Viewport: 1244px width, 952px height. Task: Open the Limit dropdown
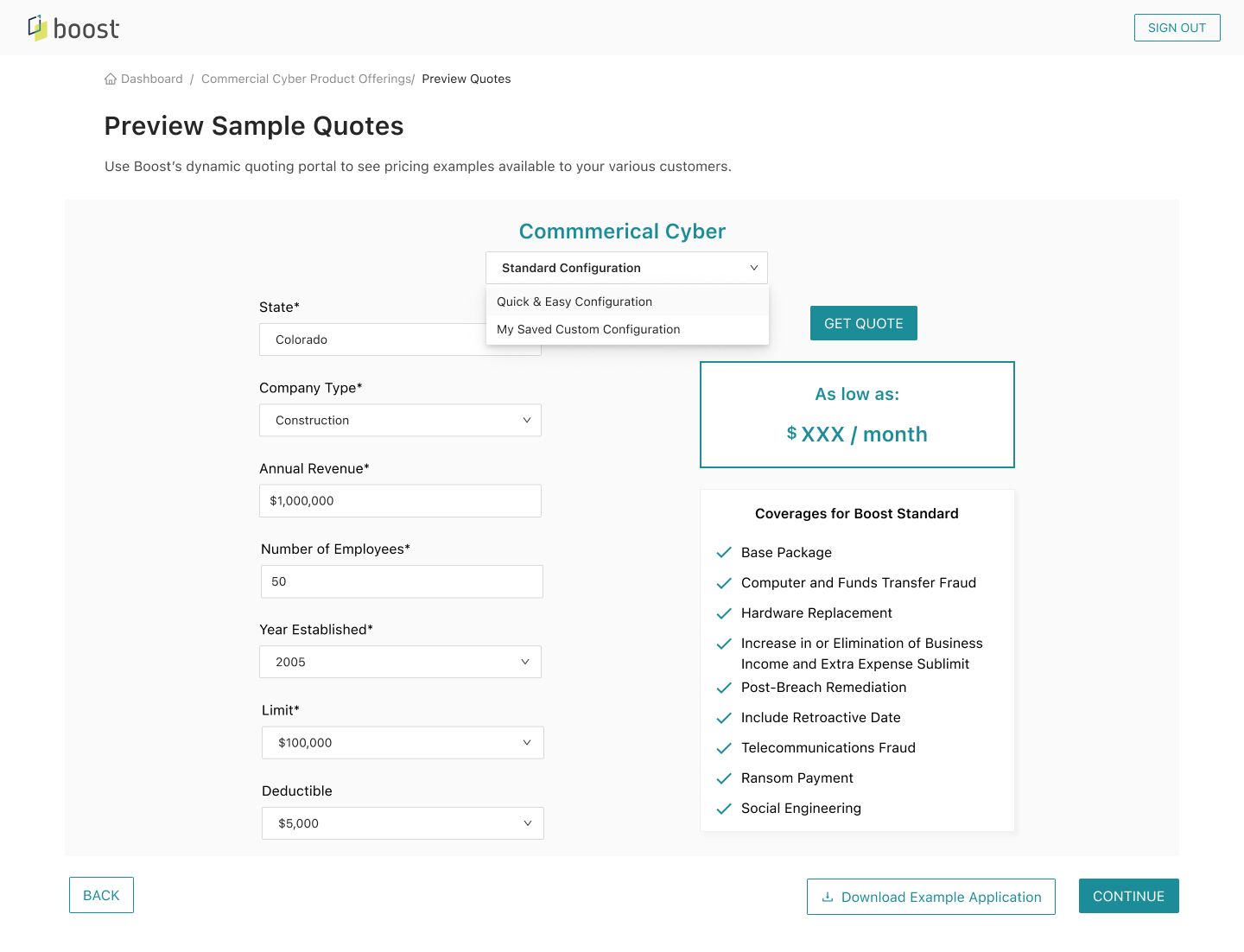[403, 743]
